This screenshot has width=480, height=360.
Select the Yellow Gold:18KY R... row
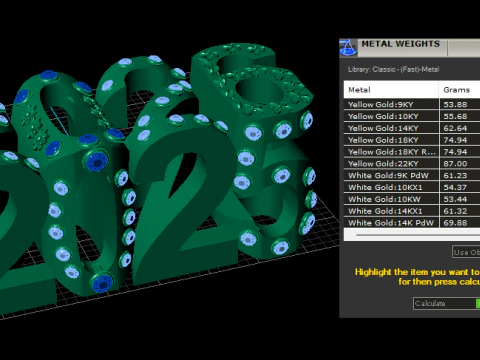tap(412, 152)
